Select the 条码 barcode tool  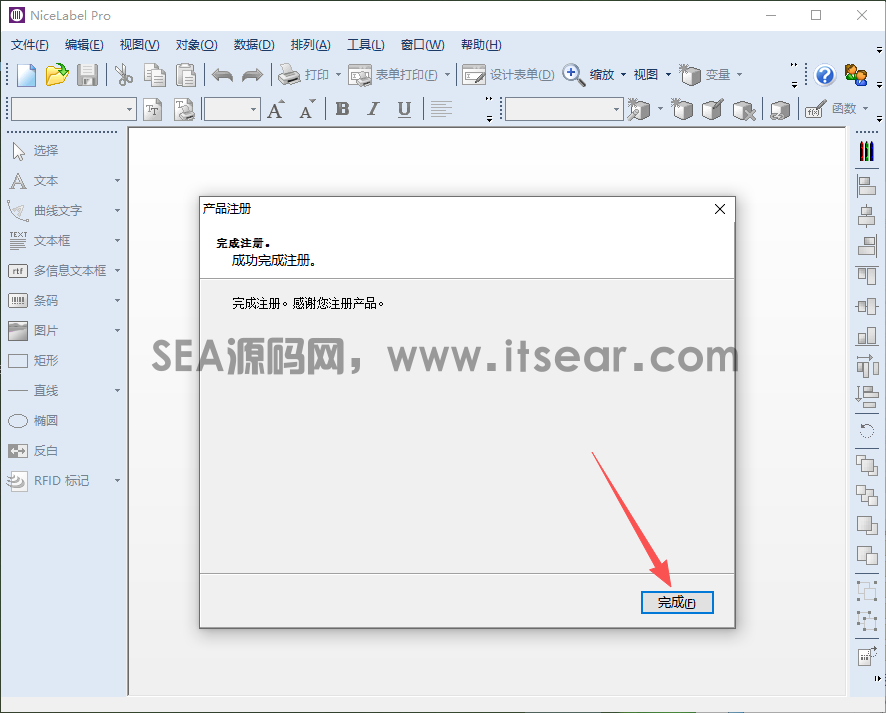click(34, 301)
